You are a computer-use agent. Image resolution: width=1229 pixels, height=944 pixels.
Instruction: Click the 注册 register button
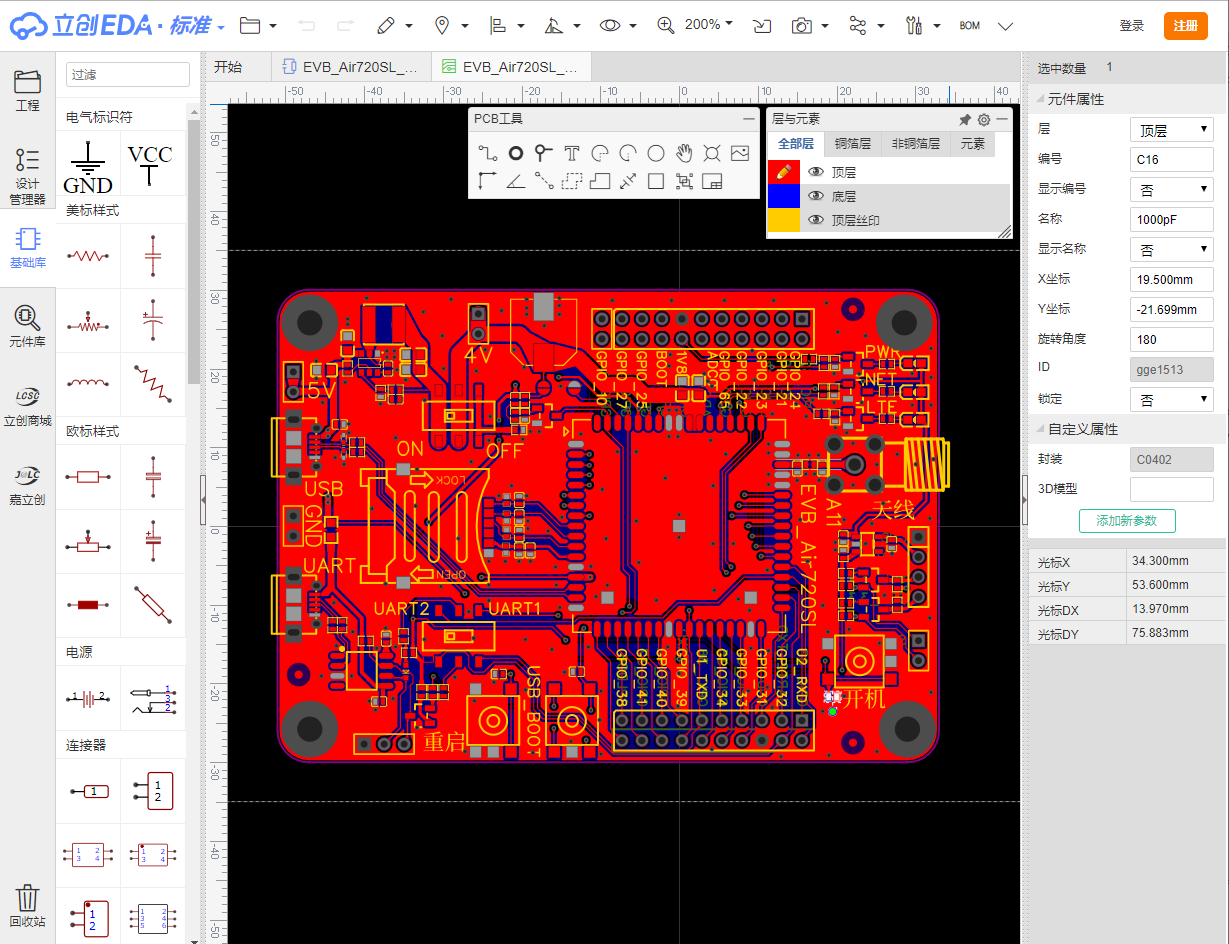point(1186,26)
